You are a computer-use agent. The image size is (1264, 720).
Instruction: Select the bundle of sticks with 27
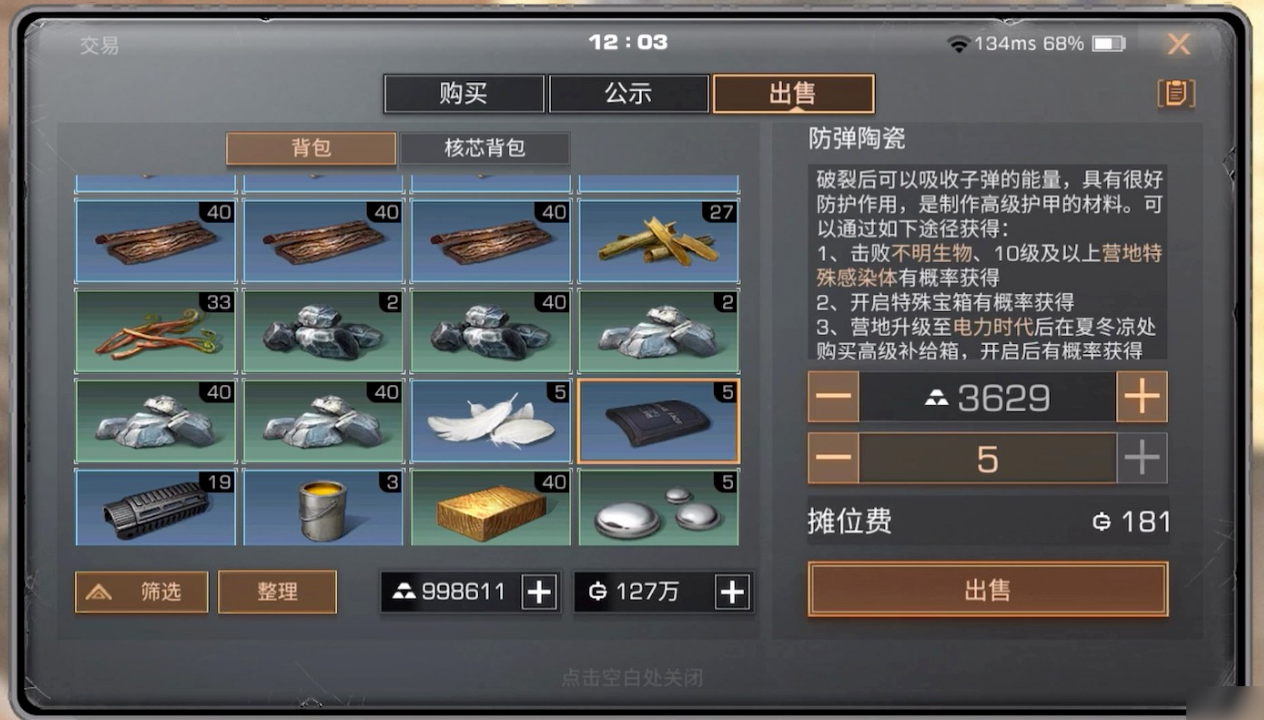659,241
